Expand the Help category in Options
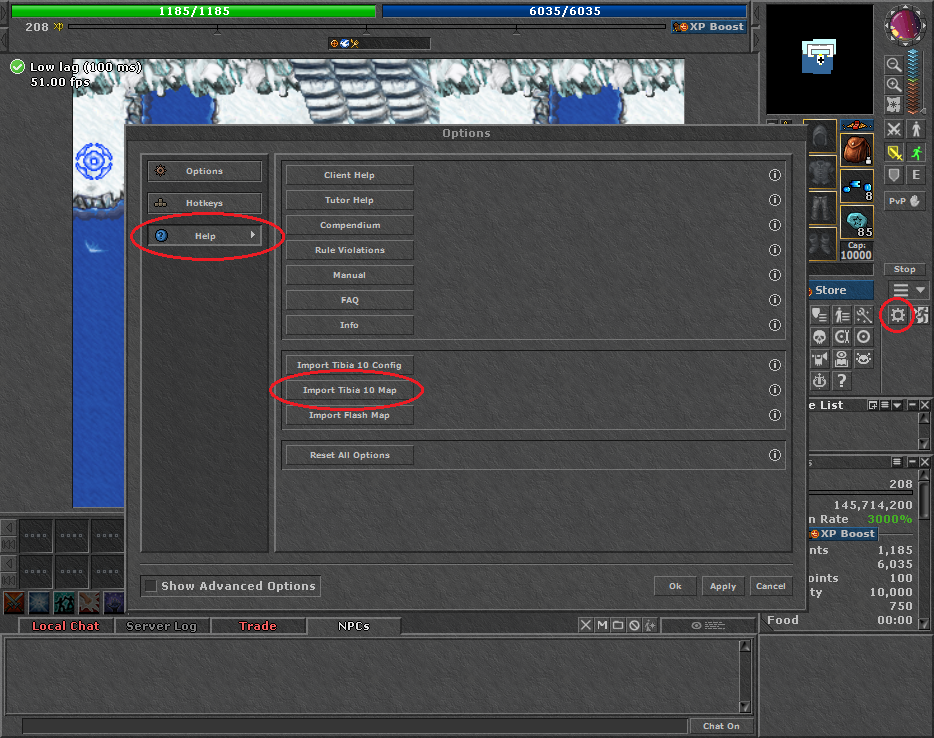The width and height of the screenshot is (934, 738). point(205,236)
